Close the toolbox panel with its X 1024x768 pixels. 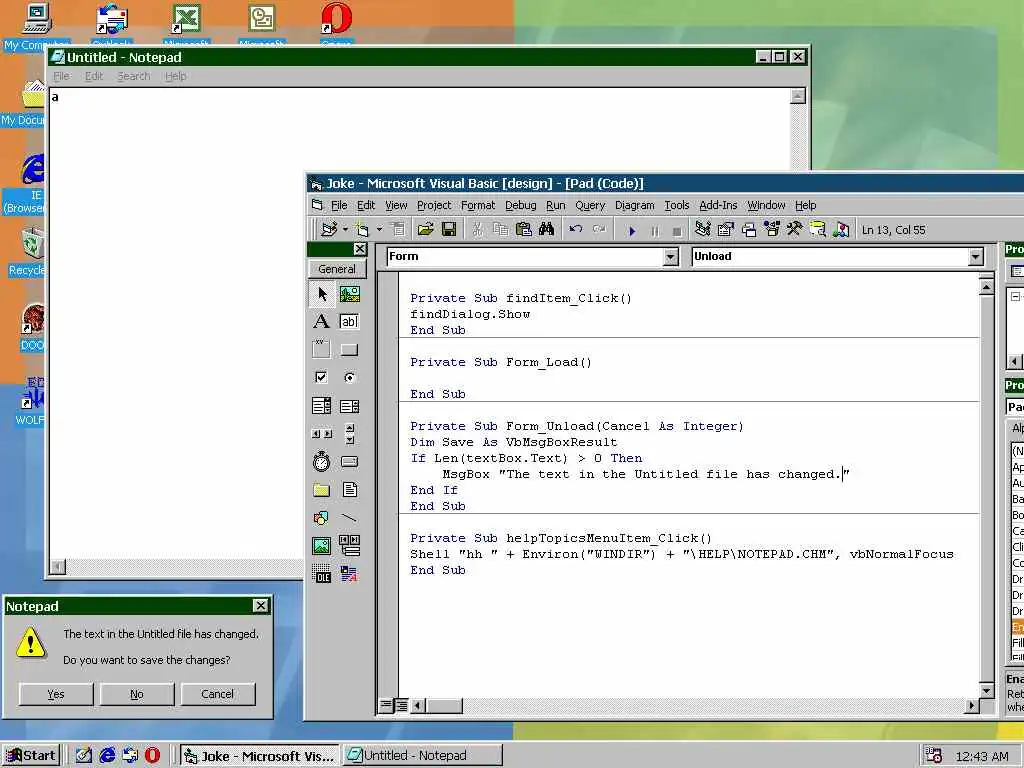(x=360, y=249)
